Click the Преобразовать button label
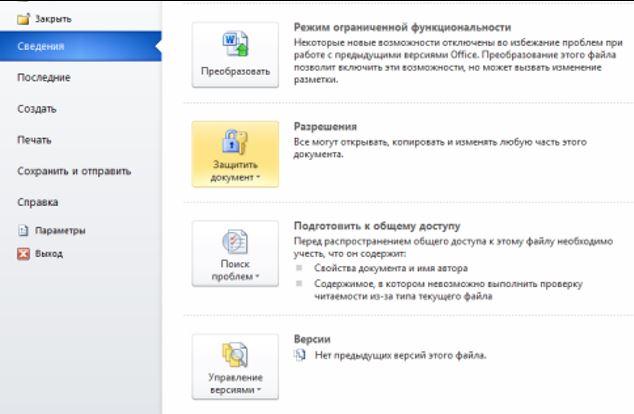Image resolution: width=634 pixels, height=414 pixels. click(235, 71)
